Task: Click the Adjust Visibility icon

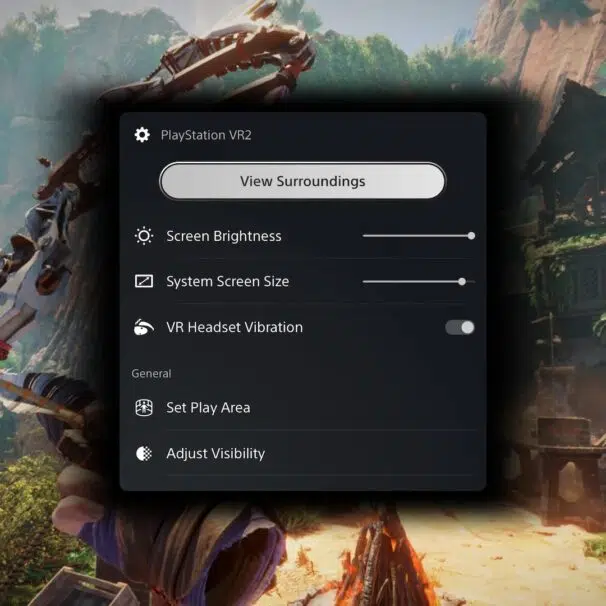Action: (144, 453)
